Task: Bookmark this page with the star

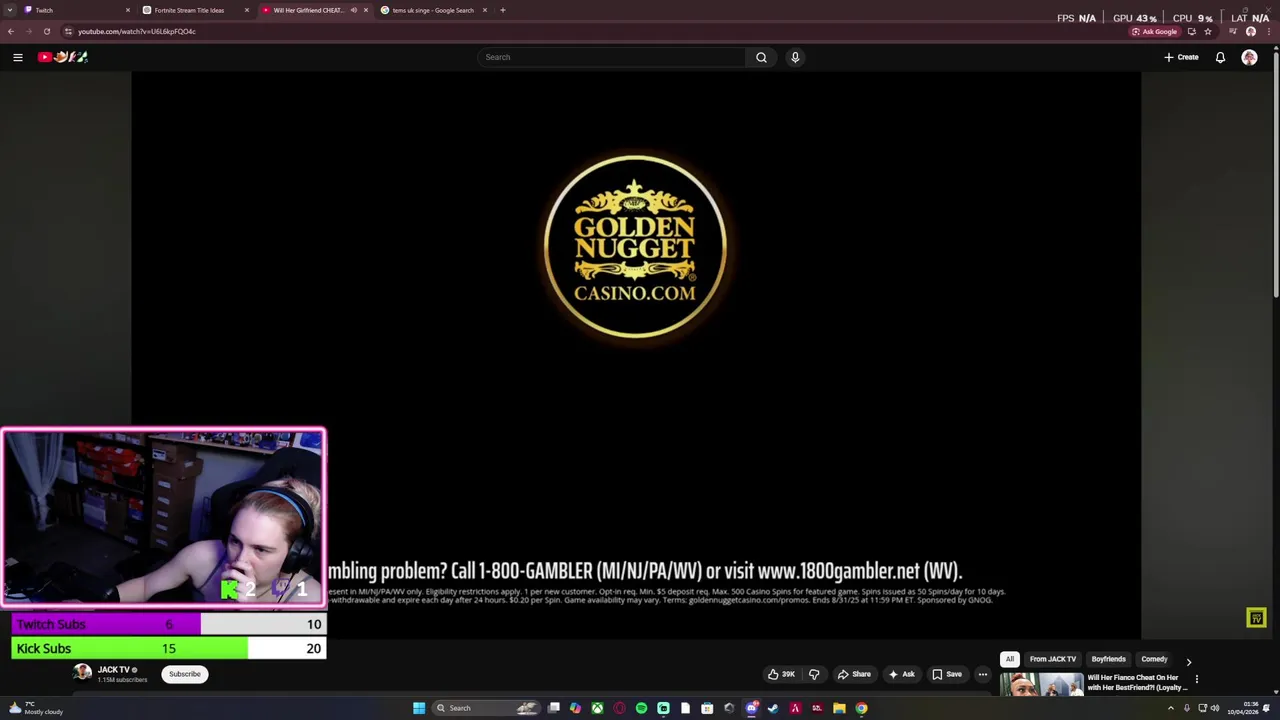Action: coord(1208,31)
